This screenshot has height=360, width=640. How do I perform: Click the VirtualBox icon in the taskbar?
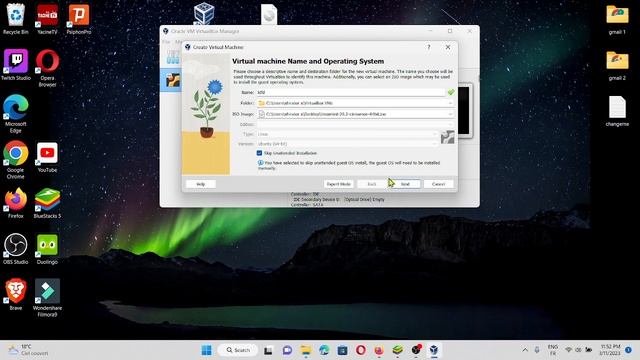433,350
